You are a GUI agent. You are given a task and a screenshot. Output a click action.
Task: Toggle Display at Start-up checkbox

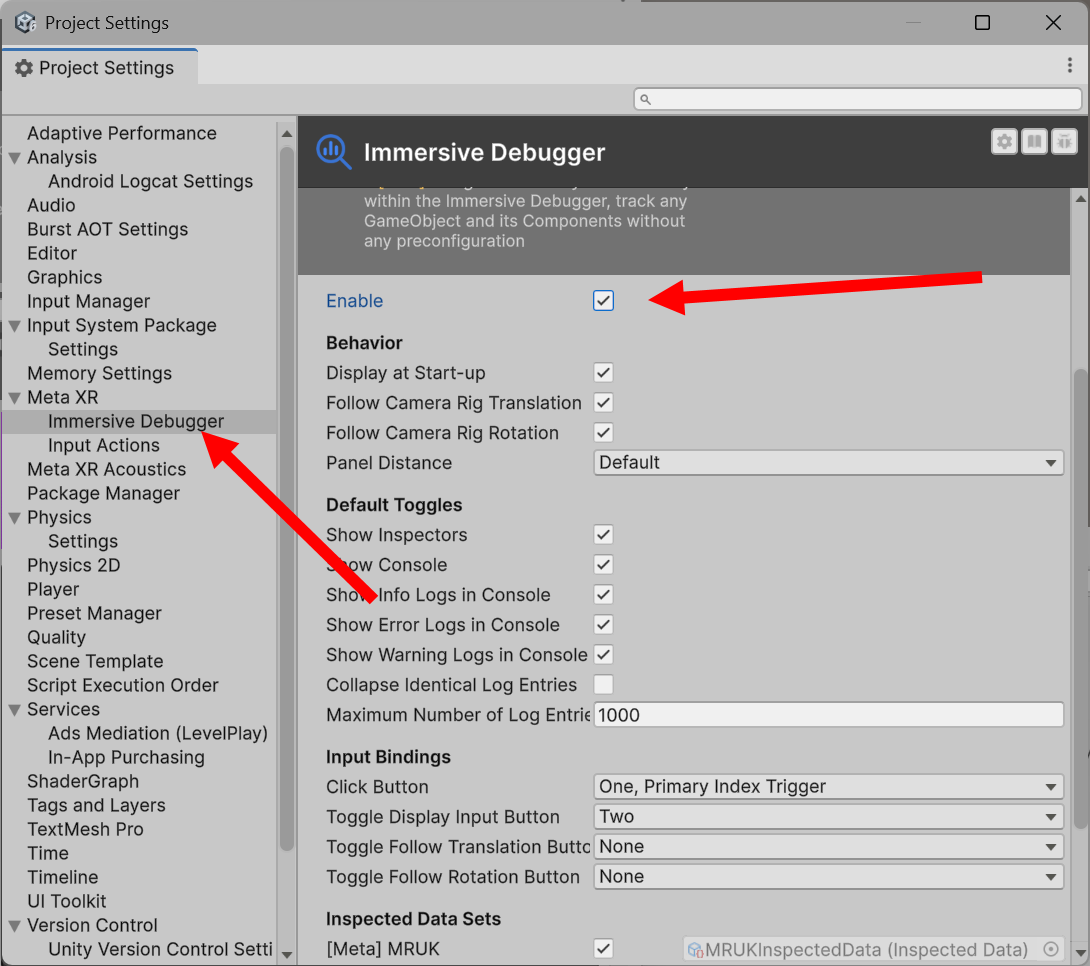(x=603, y=373)
